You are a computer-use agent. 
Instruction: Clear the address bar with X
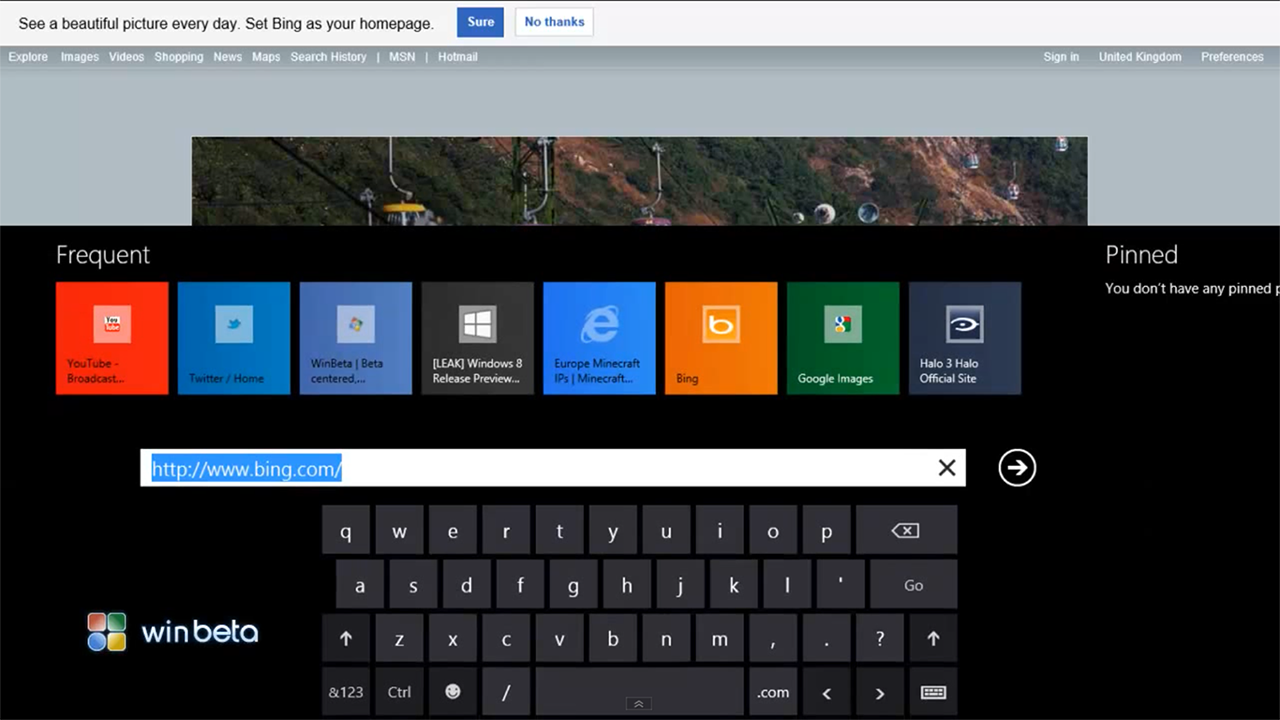pos(946,468)
